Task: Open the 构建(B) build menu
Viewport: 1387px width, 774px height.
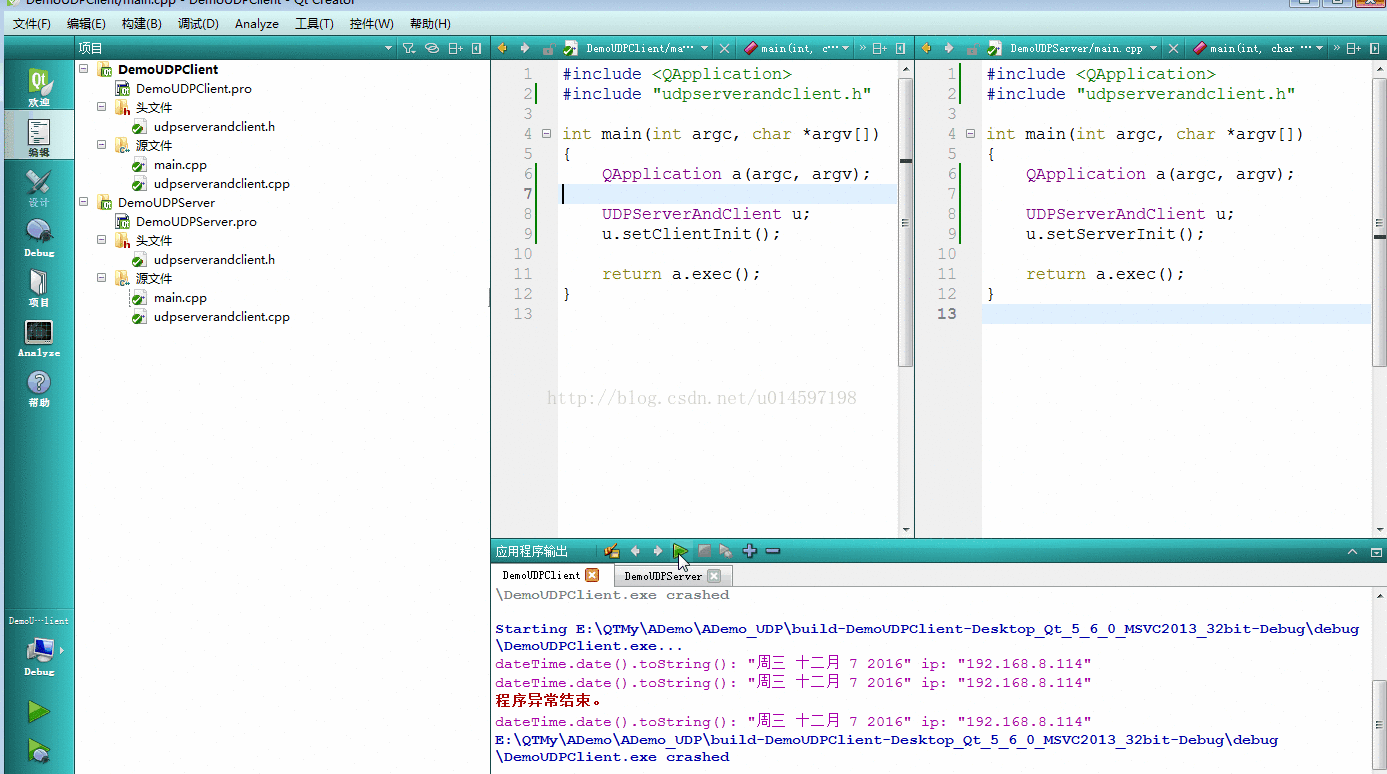Action: coord(141,24)
